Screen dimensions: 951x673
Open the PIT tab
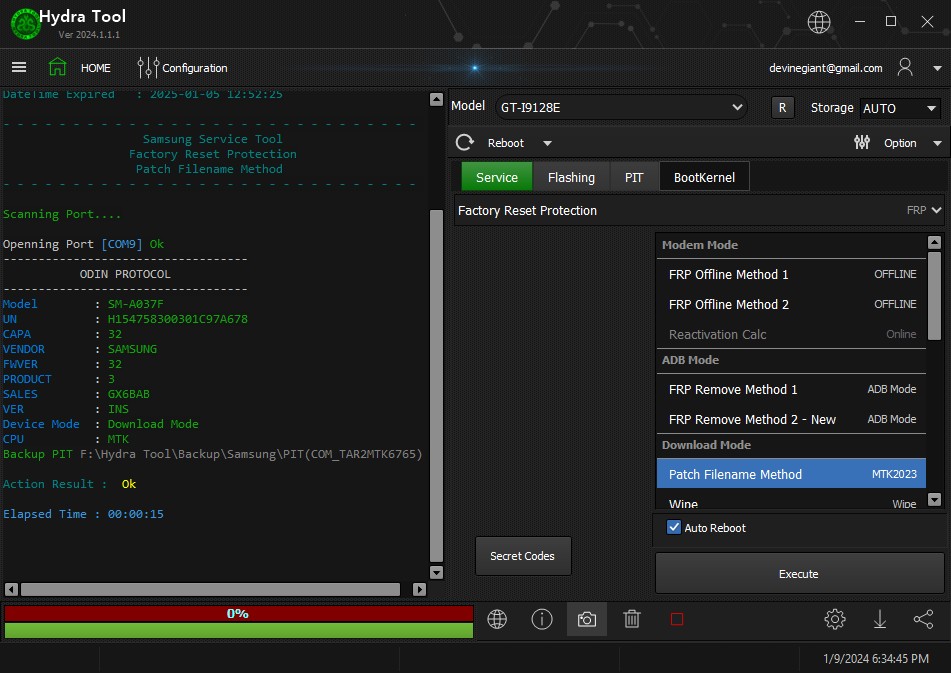[x=634, y=177]
